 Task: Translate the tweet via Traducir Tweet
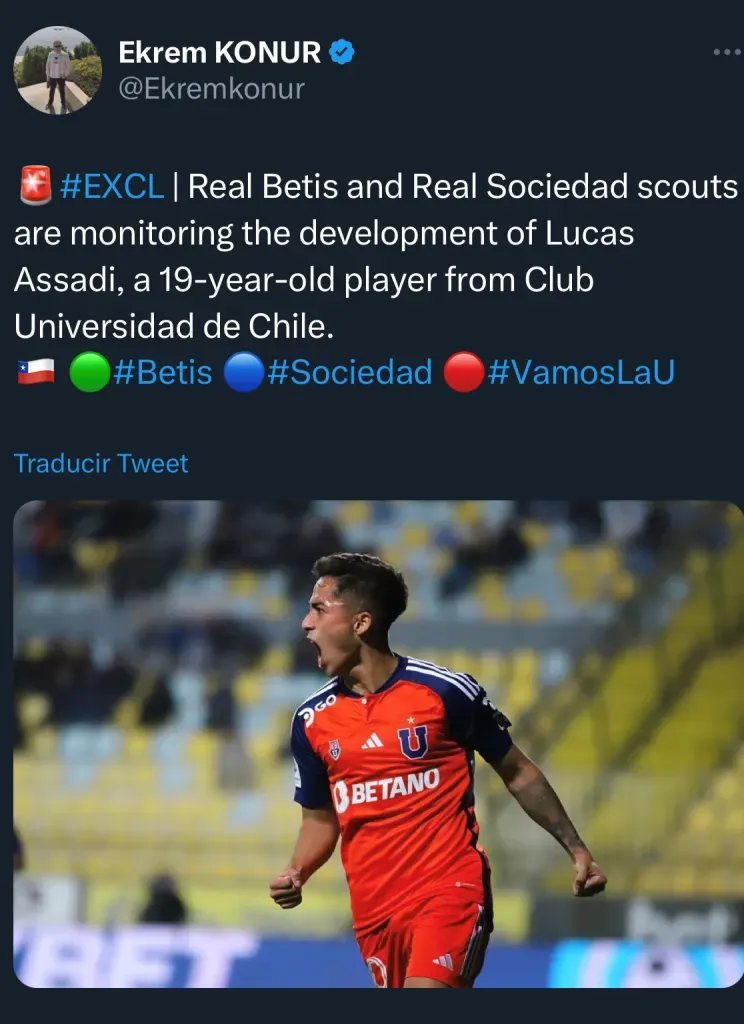click(102, 463)
